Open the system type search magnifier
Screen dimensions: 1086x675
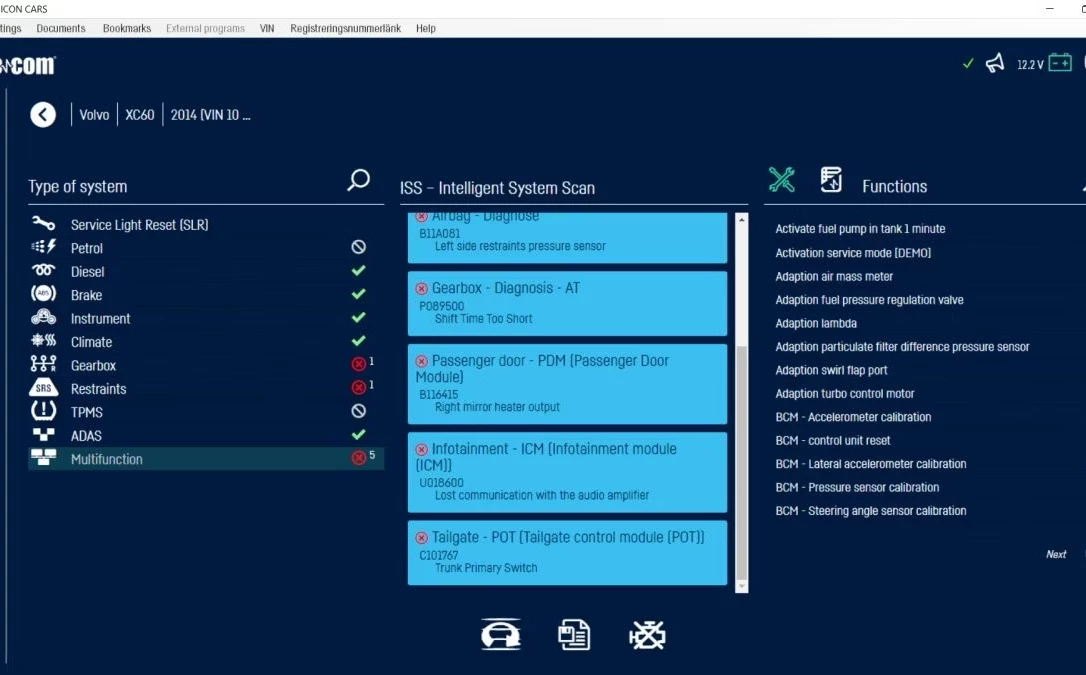pos(358,180)
